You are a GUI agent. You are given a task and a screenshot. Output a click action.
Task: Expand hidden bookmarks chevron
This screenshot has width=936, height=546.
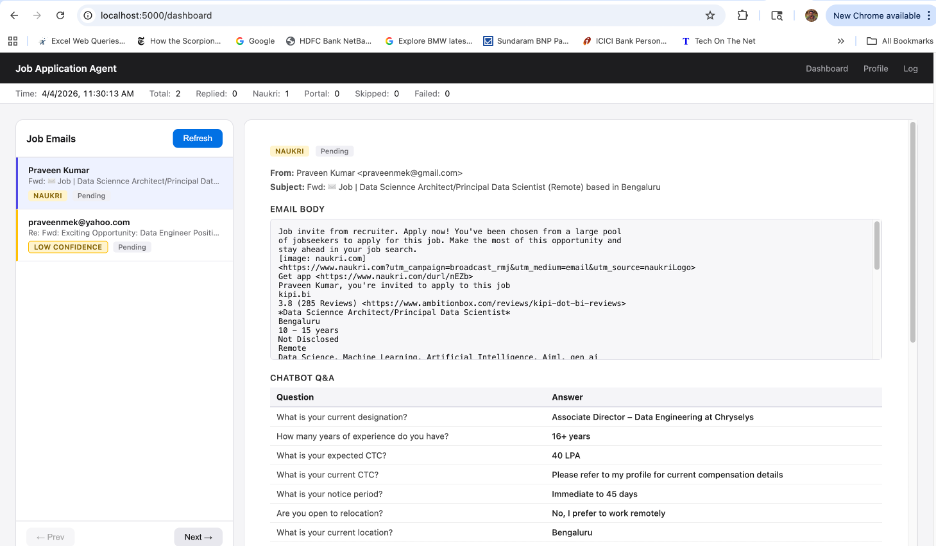[x=840, y=41]
